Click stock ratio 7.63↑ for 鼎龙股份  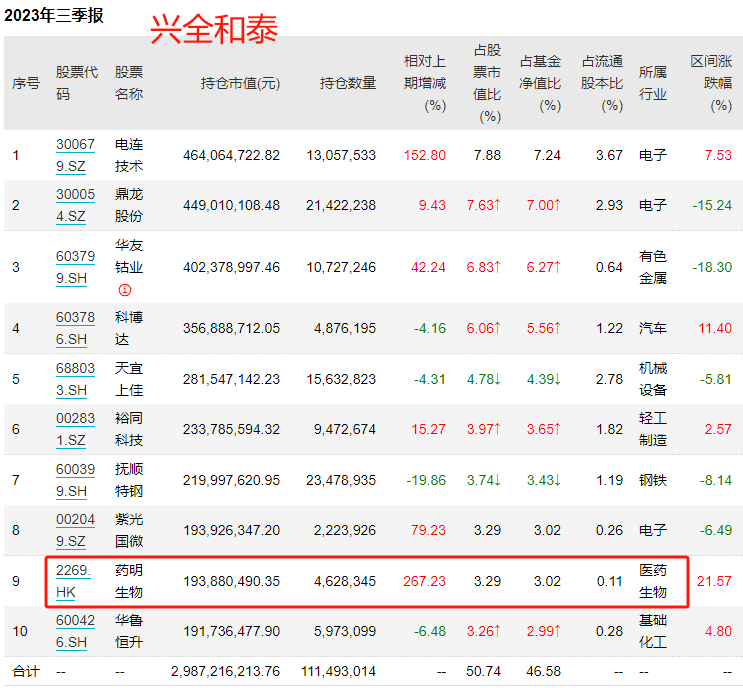coord(483,206)
